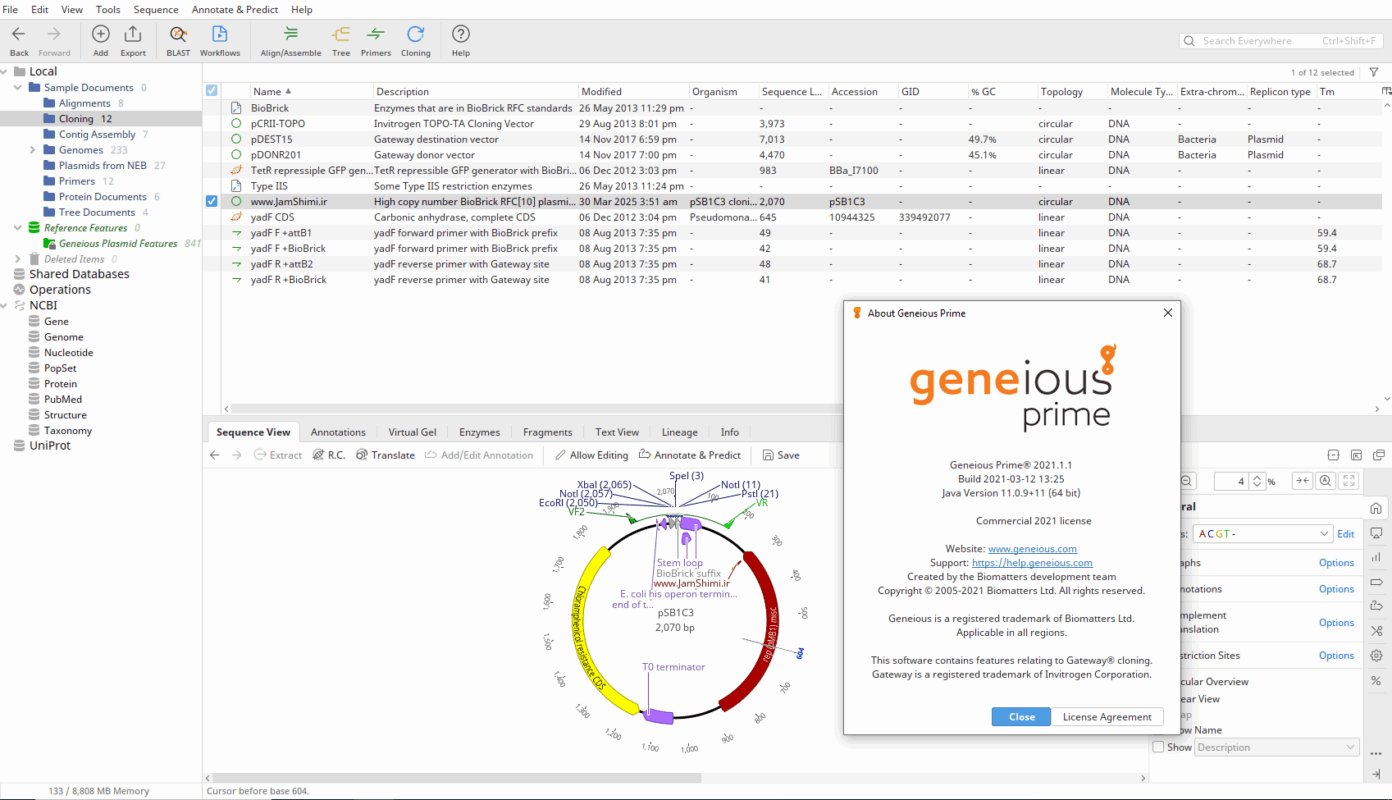Click the Cloning toolbar icon

(x=415, y=41)
